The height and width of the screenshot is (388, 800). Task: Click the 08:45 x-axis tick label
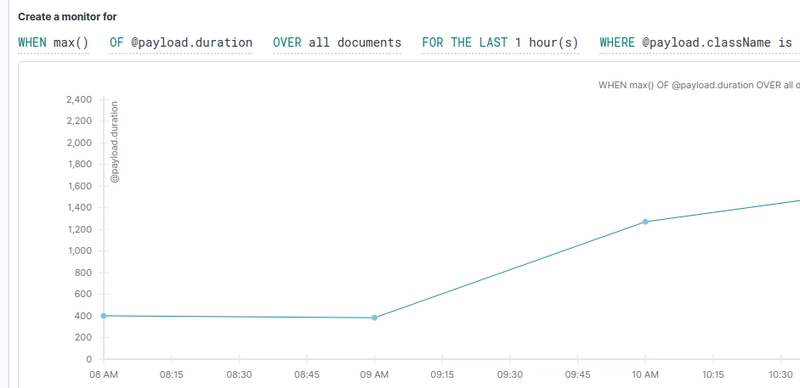click(307, 375)
